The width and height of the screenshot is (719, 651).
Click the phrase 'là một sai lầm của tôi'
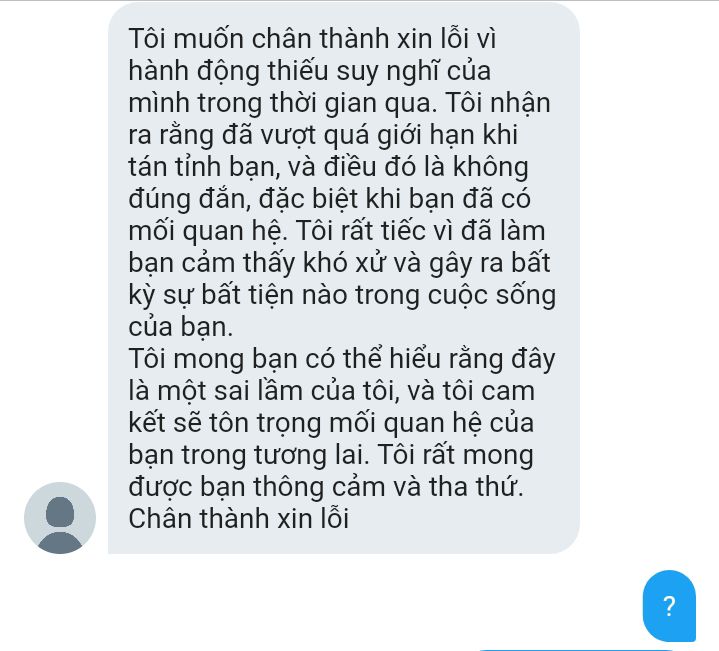pyautogui.click(x=262, y=391)
